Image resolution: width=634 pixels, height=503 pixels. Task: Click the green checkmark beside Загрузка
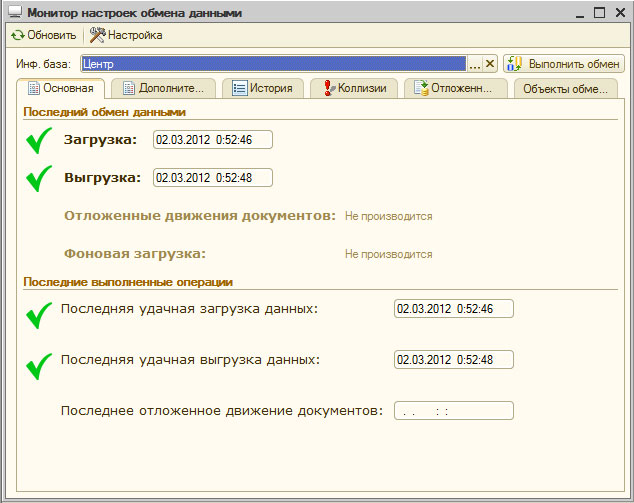pyautogui.click(x=39, y=141)
